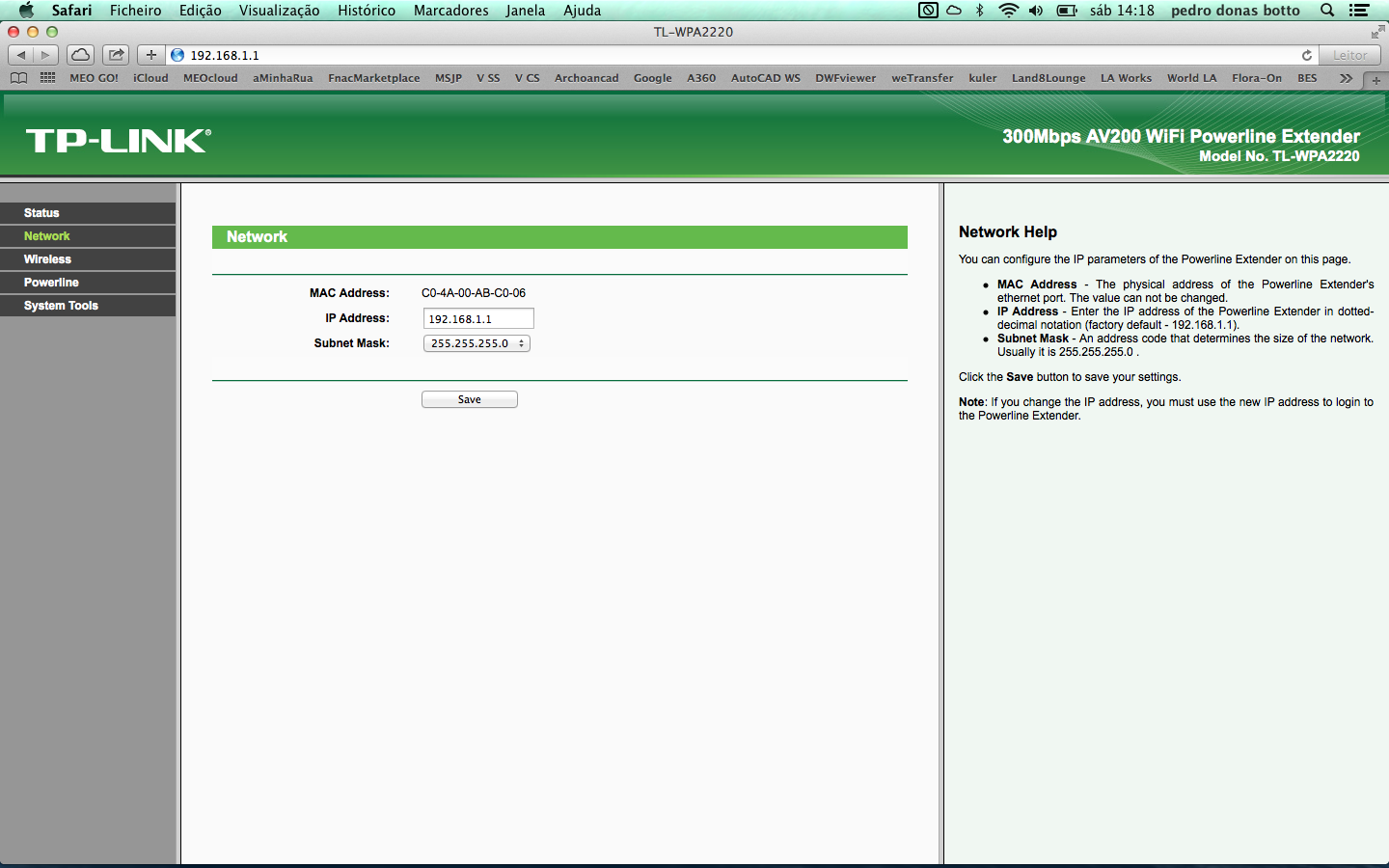1389x868 pixels.
Task: Select Network in the sidebar
Action: point(88,236)
